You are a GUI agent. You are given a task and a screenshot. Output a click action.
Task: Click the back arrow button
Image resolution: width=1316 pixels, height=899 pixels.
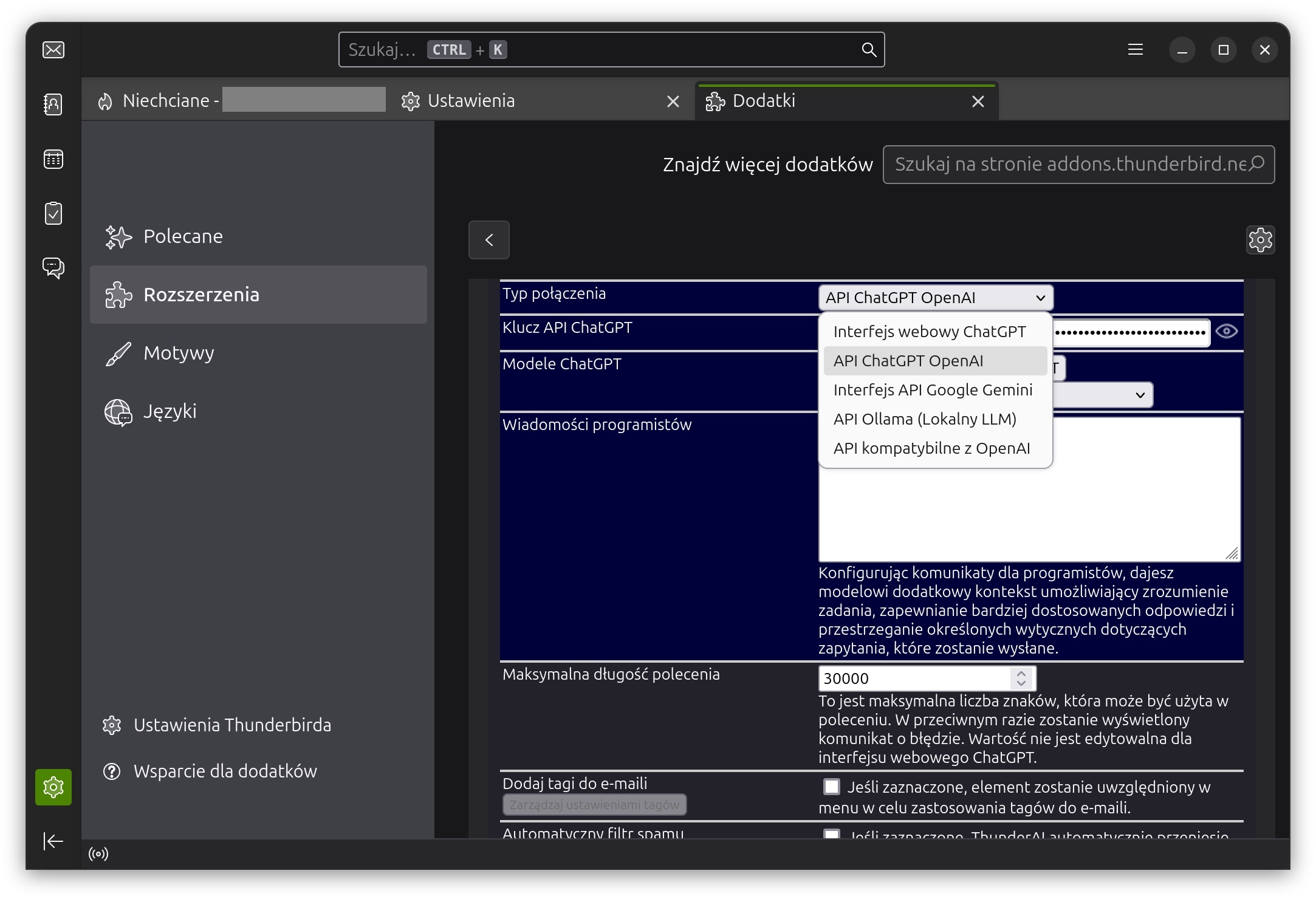click(489, 240)
